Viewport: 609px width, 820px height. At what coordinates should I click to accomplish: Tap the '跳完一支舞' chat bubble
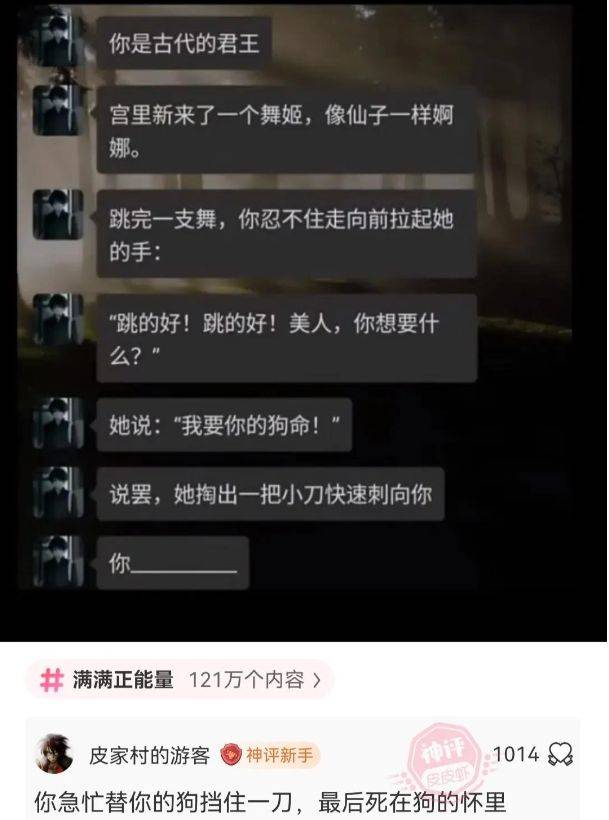286,234
